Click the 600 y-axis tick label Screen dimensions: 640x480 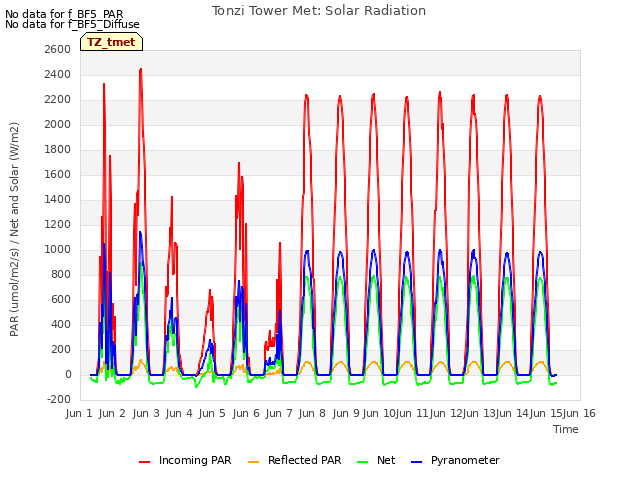(x=61, y=300)
